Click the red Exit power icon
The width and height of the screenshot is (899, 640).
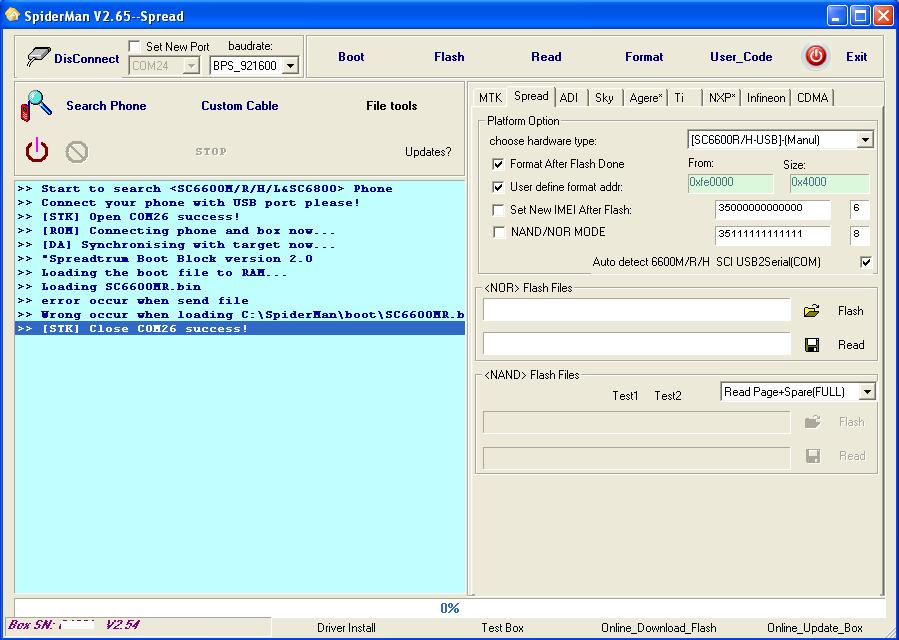(x=816, y=56)
